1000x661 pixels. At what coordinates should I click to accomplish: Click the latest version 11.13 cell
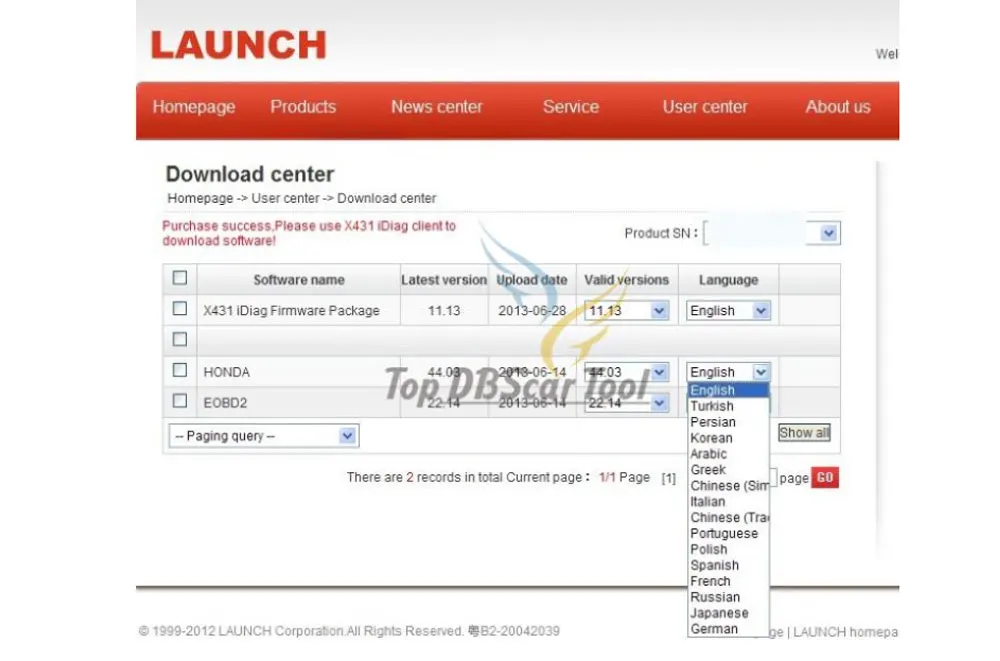click(444, 311)
